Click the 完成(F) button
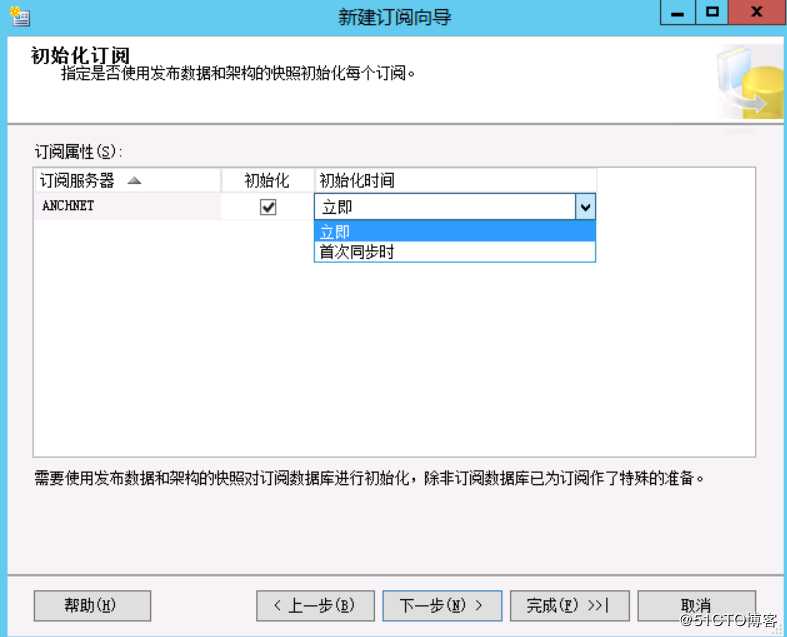 [570, 605]
